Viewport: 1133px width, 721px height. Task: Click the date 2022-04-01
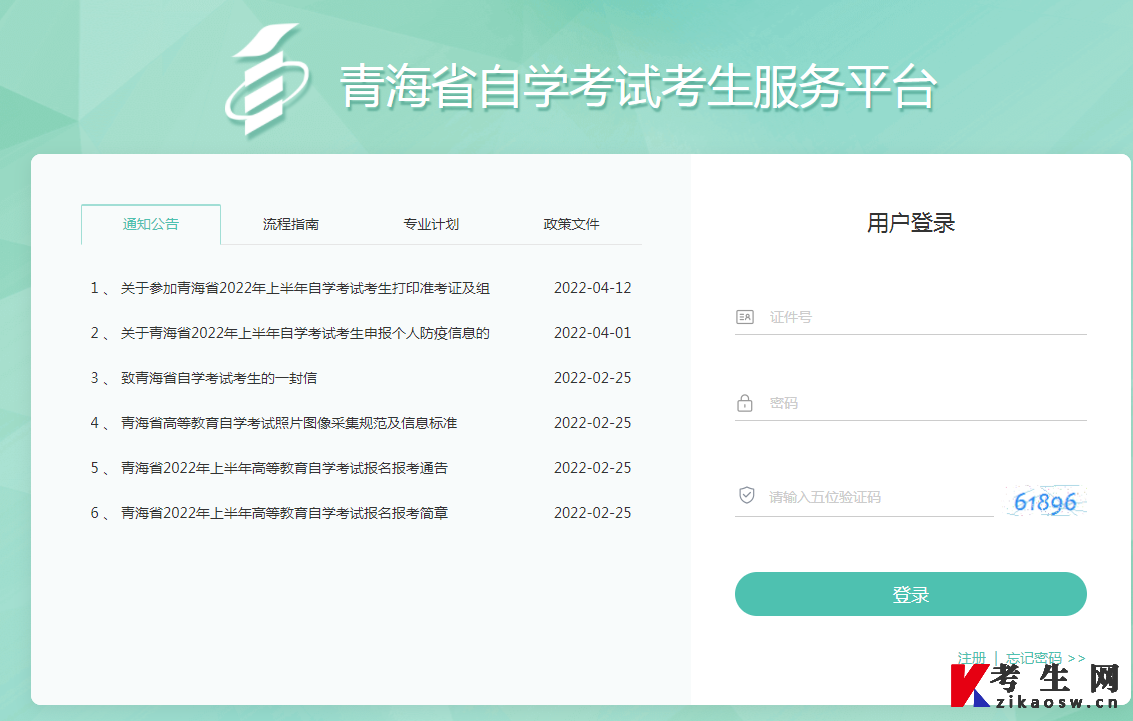[x=593, y=333]
